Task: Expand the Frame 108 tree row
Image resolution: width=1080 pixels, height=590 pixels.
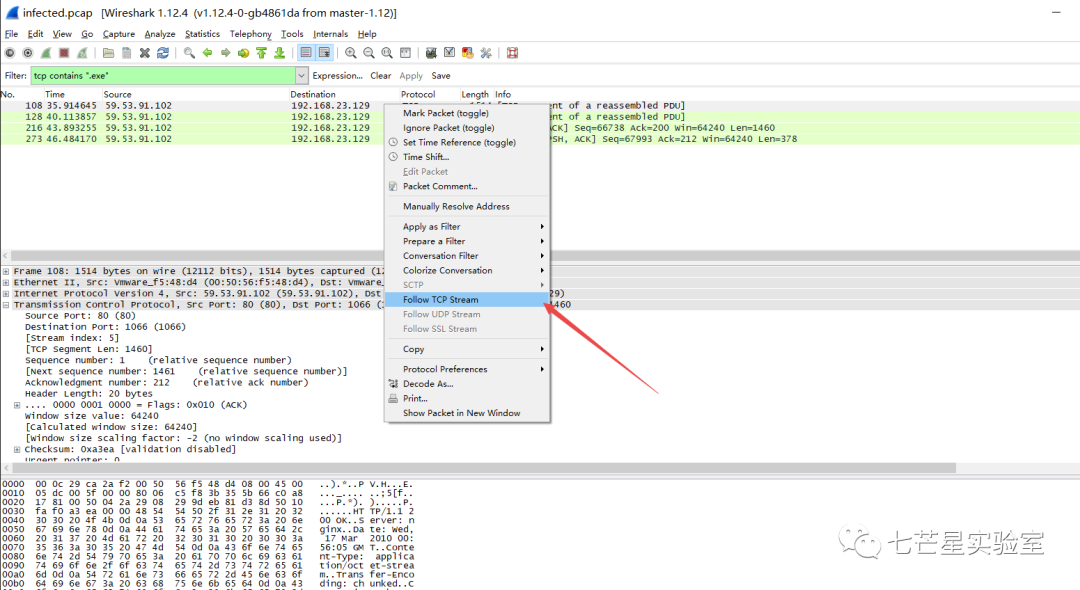Action: [x=6, y=271]
